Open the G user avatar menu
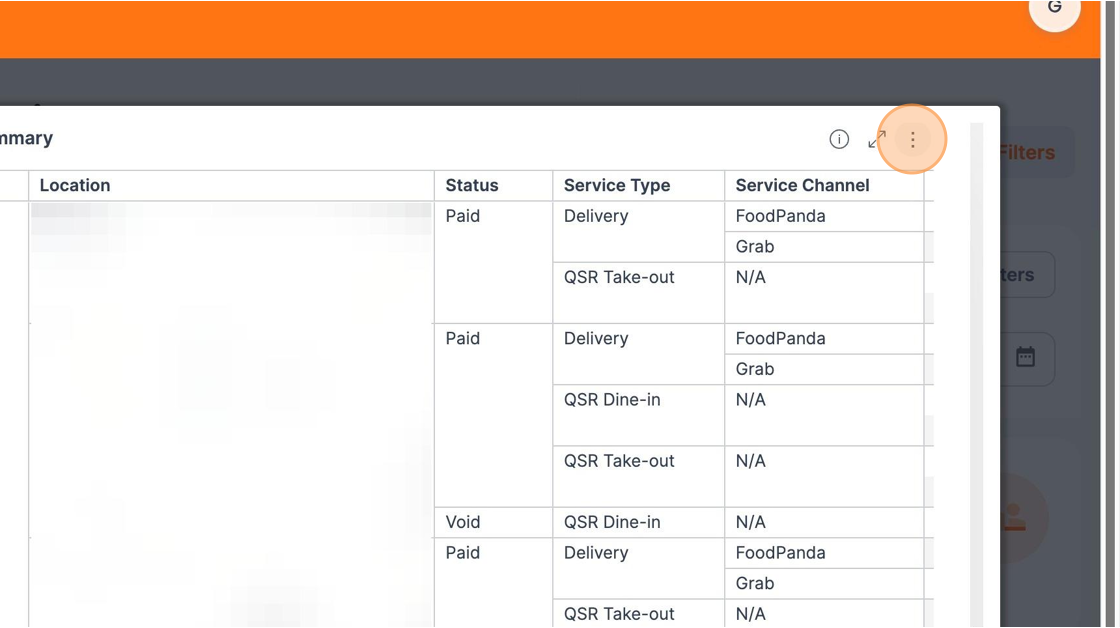 coord(1054,10)
